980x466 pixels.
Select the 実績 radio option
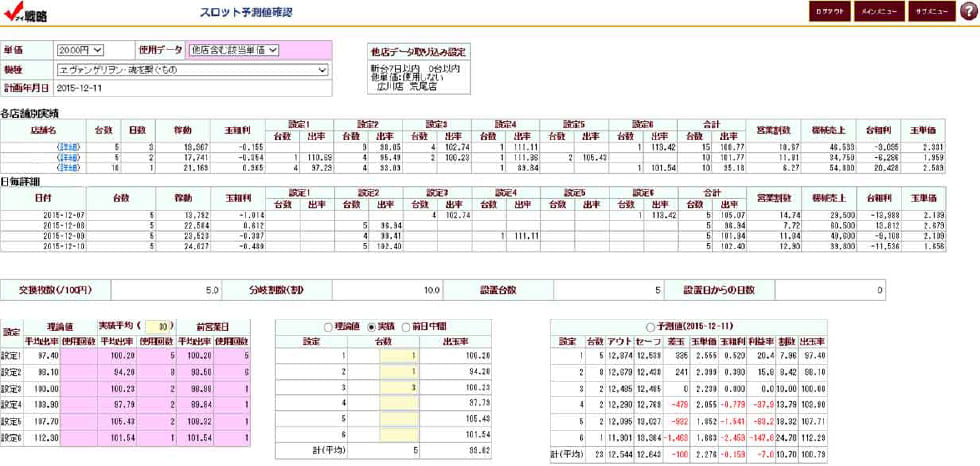click(373, 326)
